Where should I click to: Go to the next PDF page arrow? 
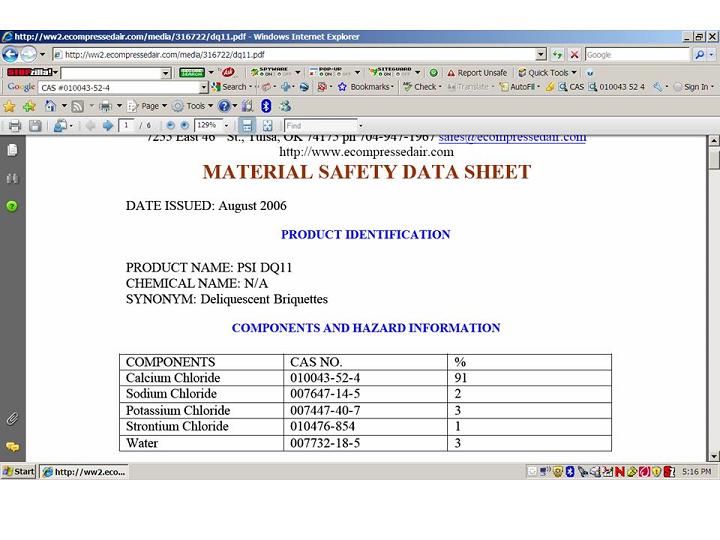108,126
